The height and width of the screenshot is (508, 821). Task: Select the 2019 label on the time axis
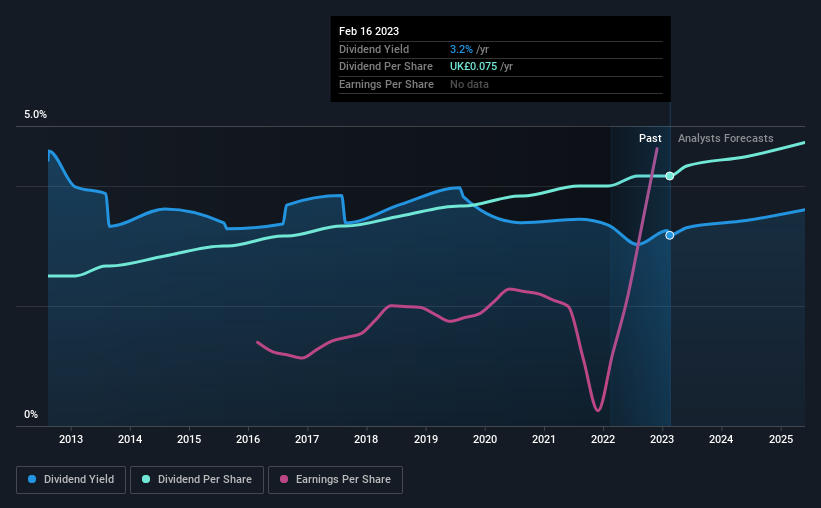(426, 439)
